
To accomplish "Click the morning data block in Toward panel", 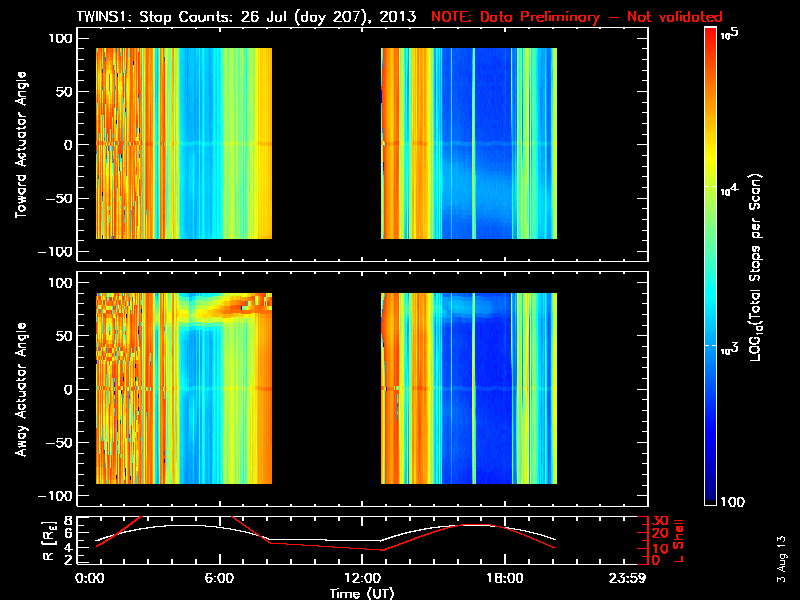I will coord(184,143).
